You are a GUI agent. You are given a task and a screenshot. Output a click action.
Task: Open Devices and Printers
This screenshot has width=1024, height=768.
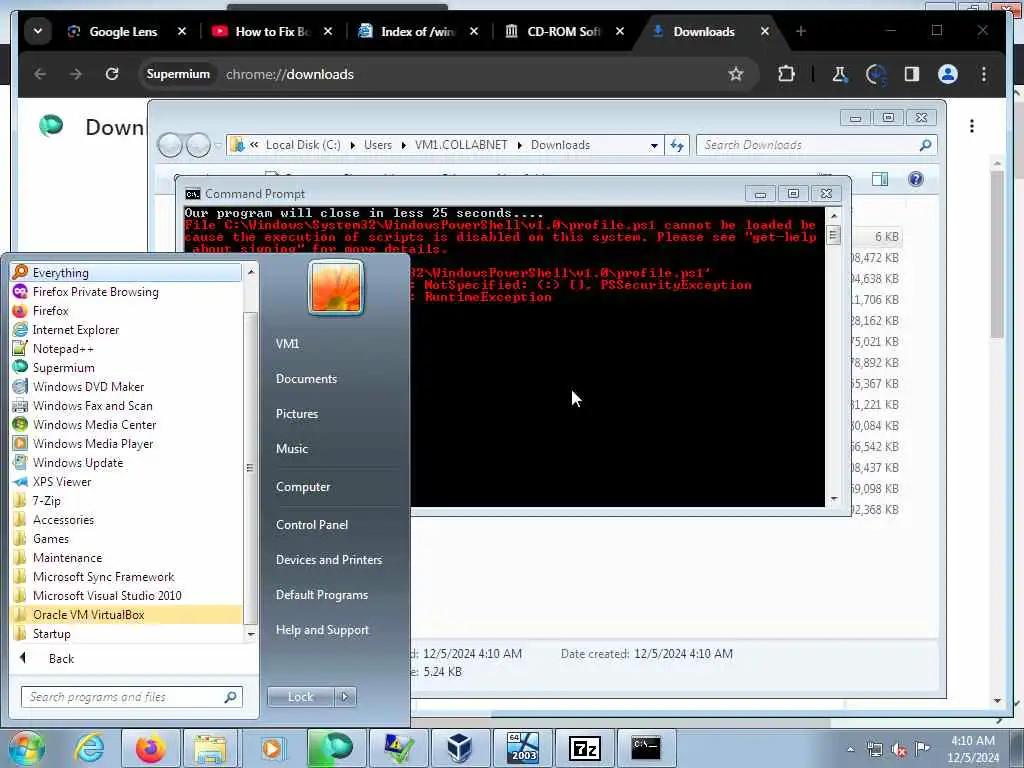[328, 560]
